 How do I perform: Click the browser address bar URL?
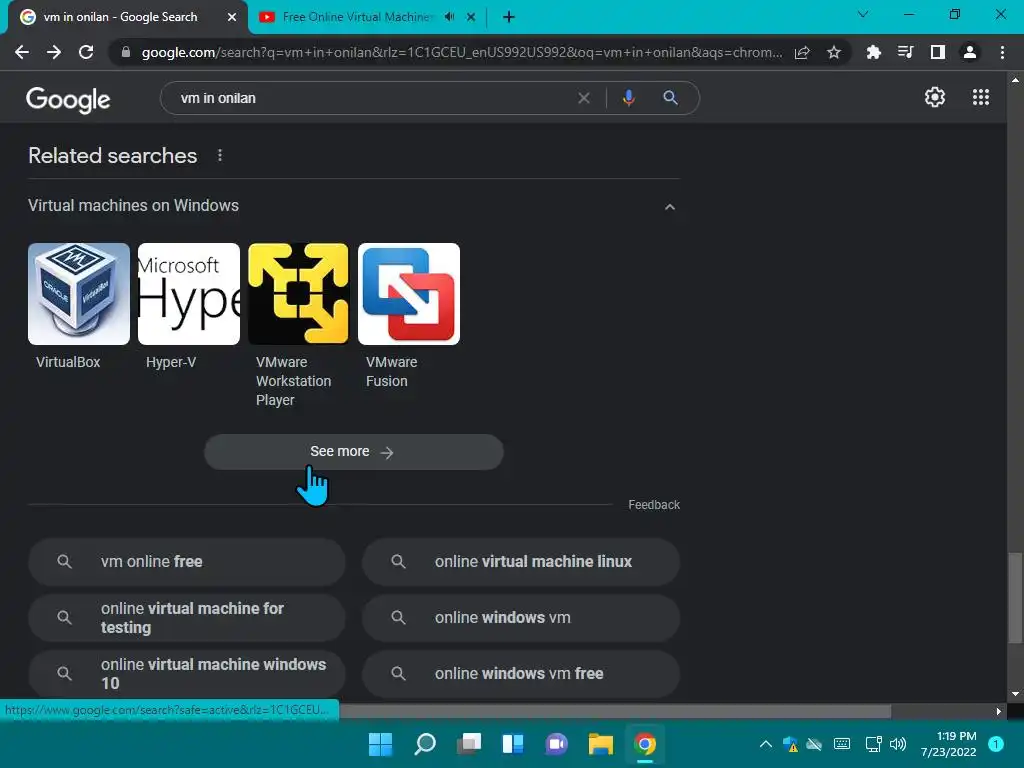[x=461, y=52]
